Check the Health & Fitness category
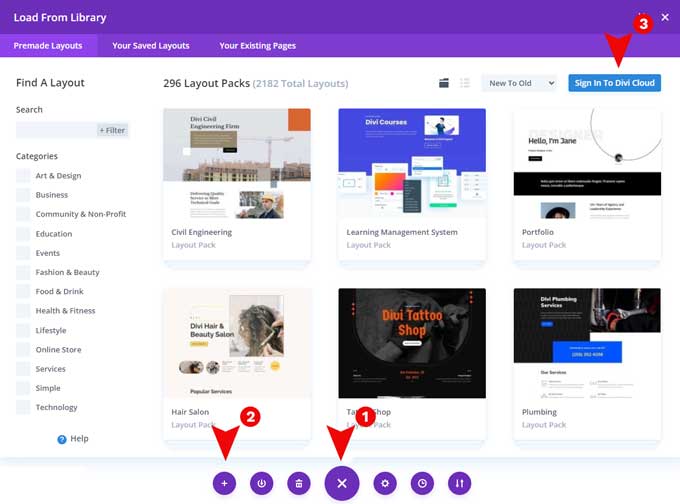Screen dimensions: 680x504 23,311
